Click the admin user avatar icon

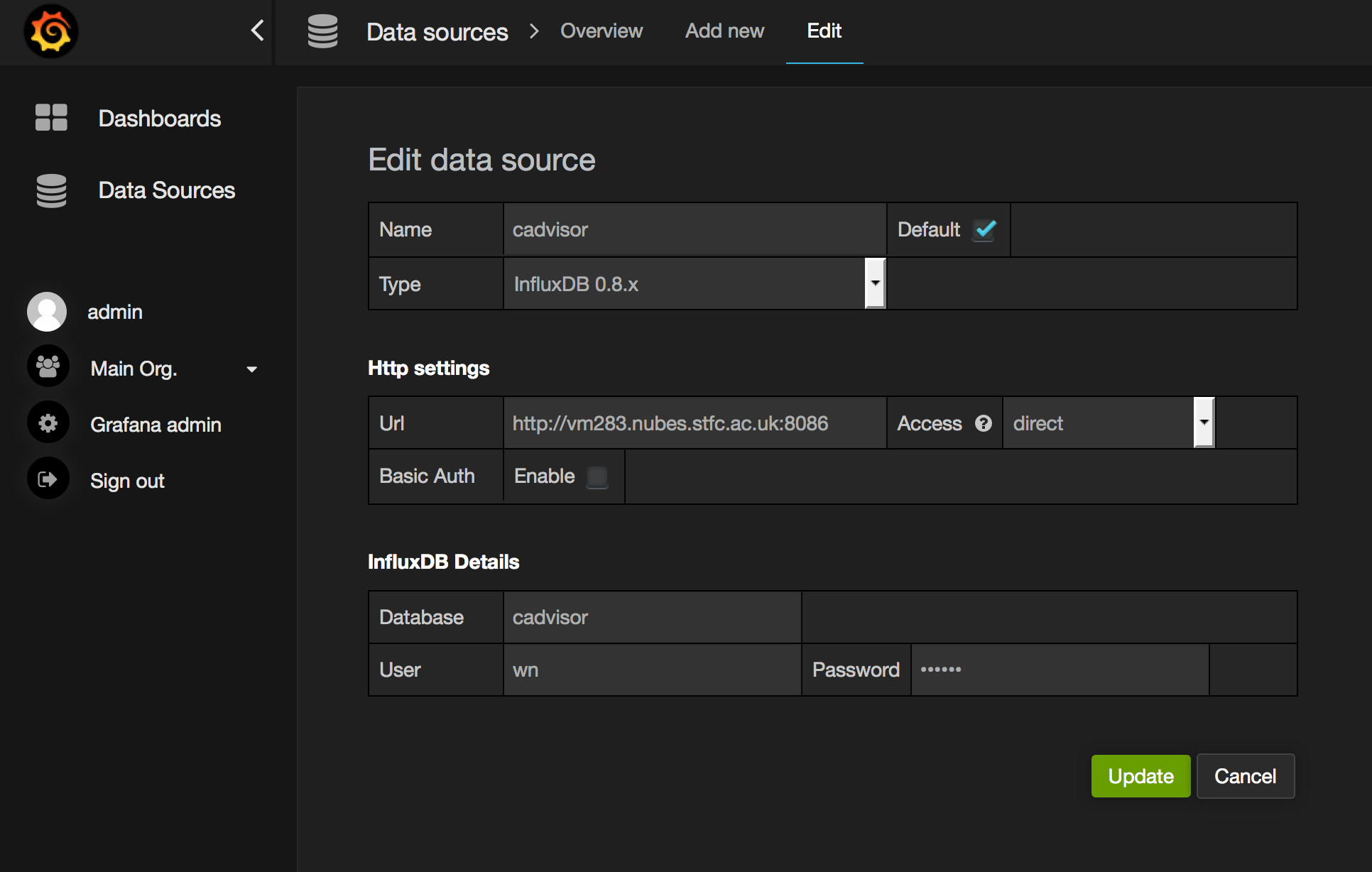[x=47, y=312]
